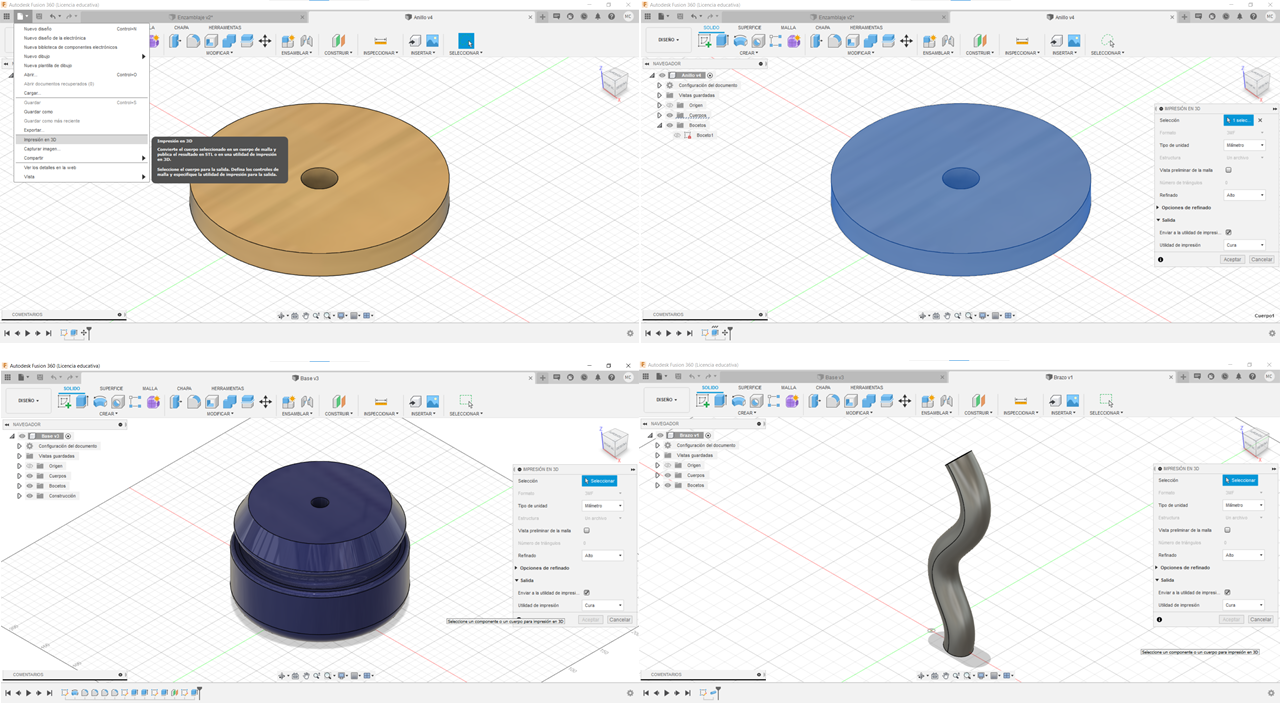Open Refinado dropdown in top-right dialog
The width and height of the screenshot is (1280, 720).
[1245, 195]
